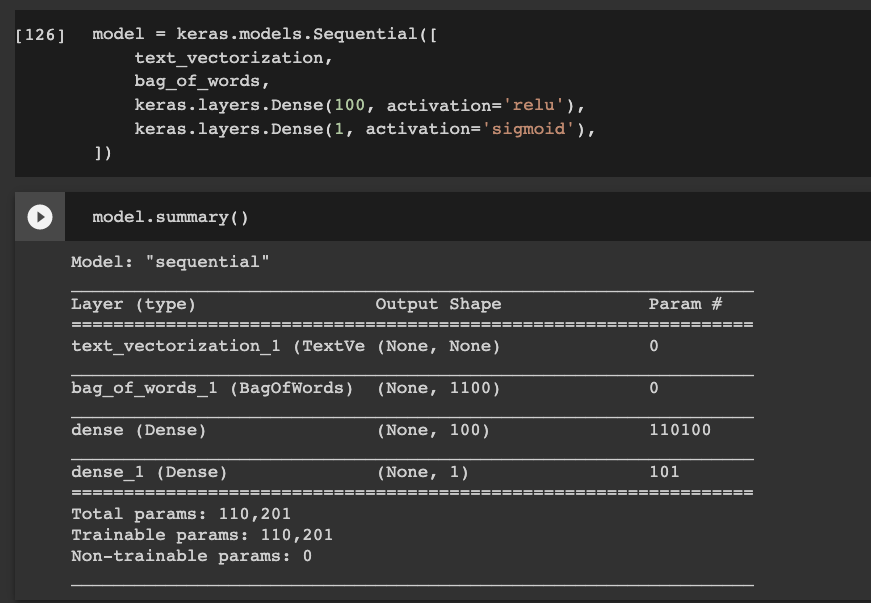Click the execution count label [126]
Viewport: 871px width, 603px height.
point(33,33)
